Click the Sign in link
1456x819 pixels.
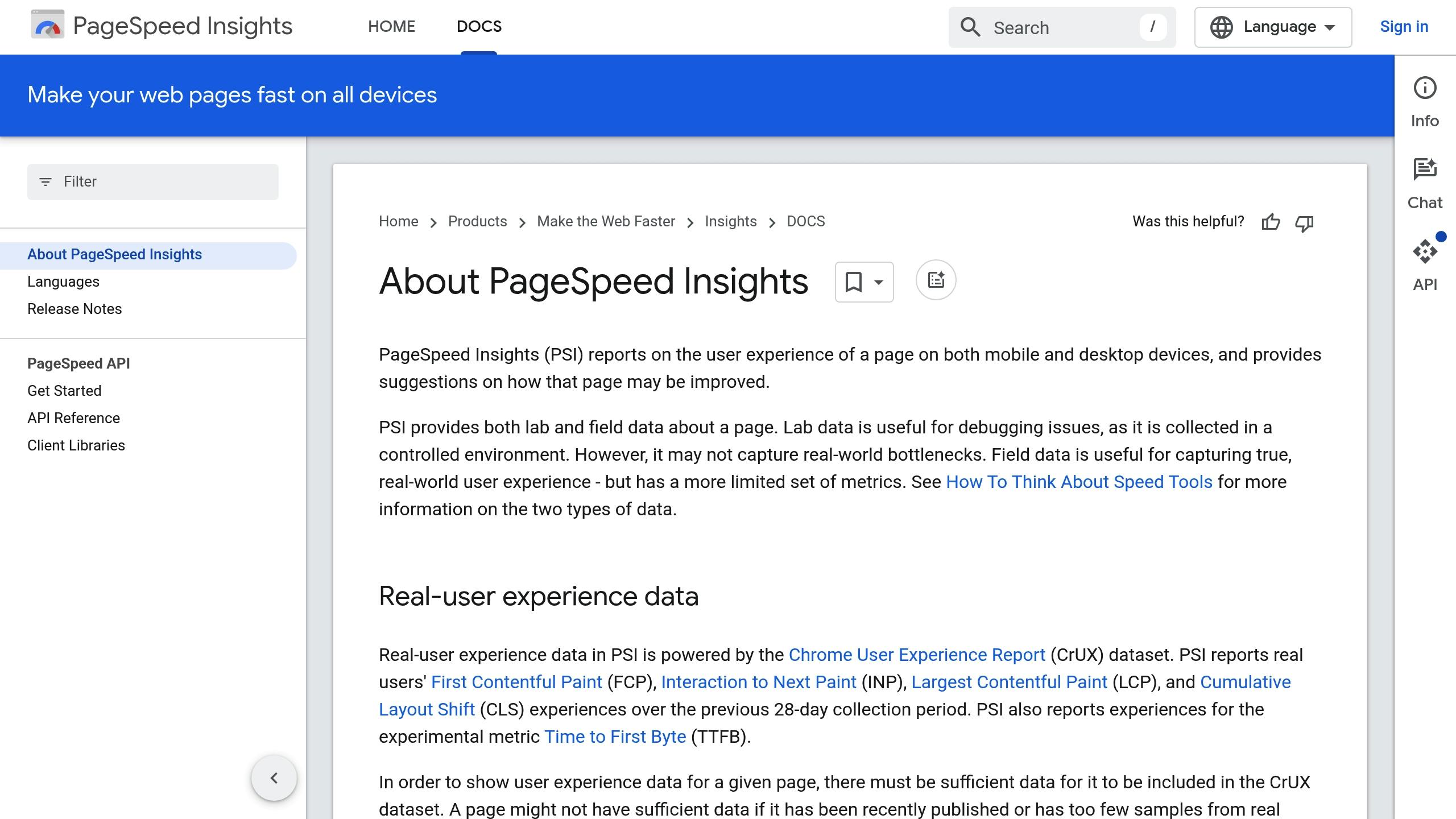1404,27
